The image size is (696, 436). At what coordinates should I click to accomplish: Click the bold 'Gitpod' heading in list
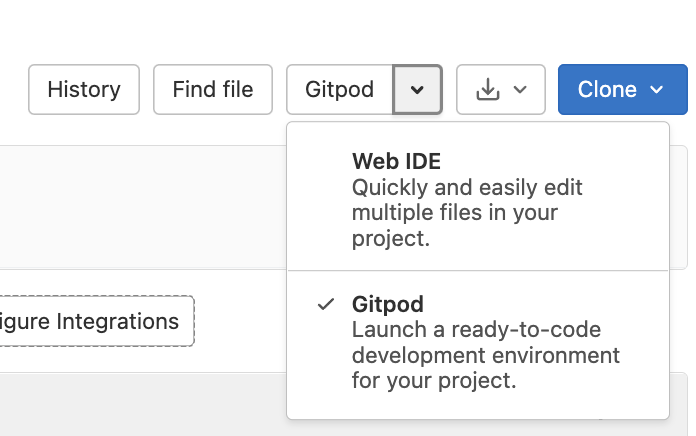click(x=388, y=304)
